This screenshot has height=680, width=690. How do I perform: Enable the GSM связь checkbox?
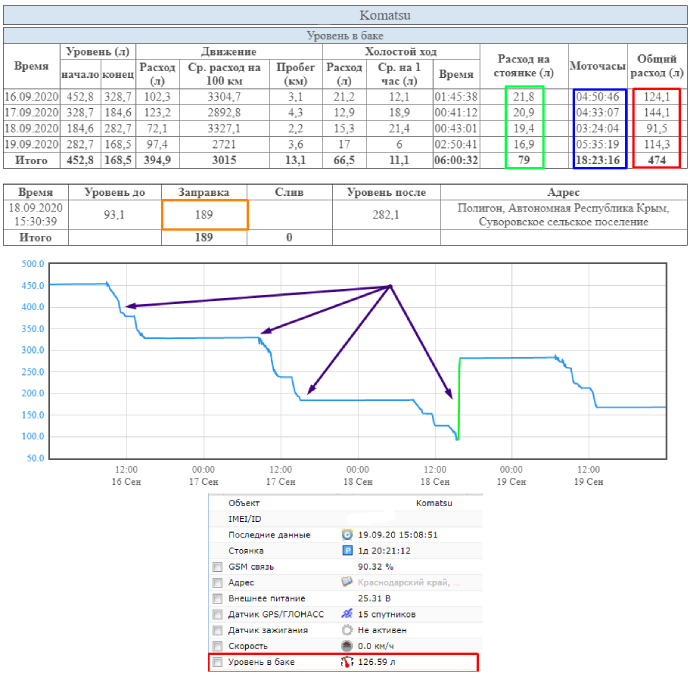(x=218, y=566)
